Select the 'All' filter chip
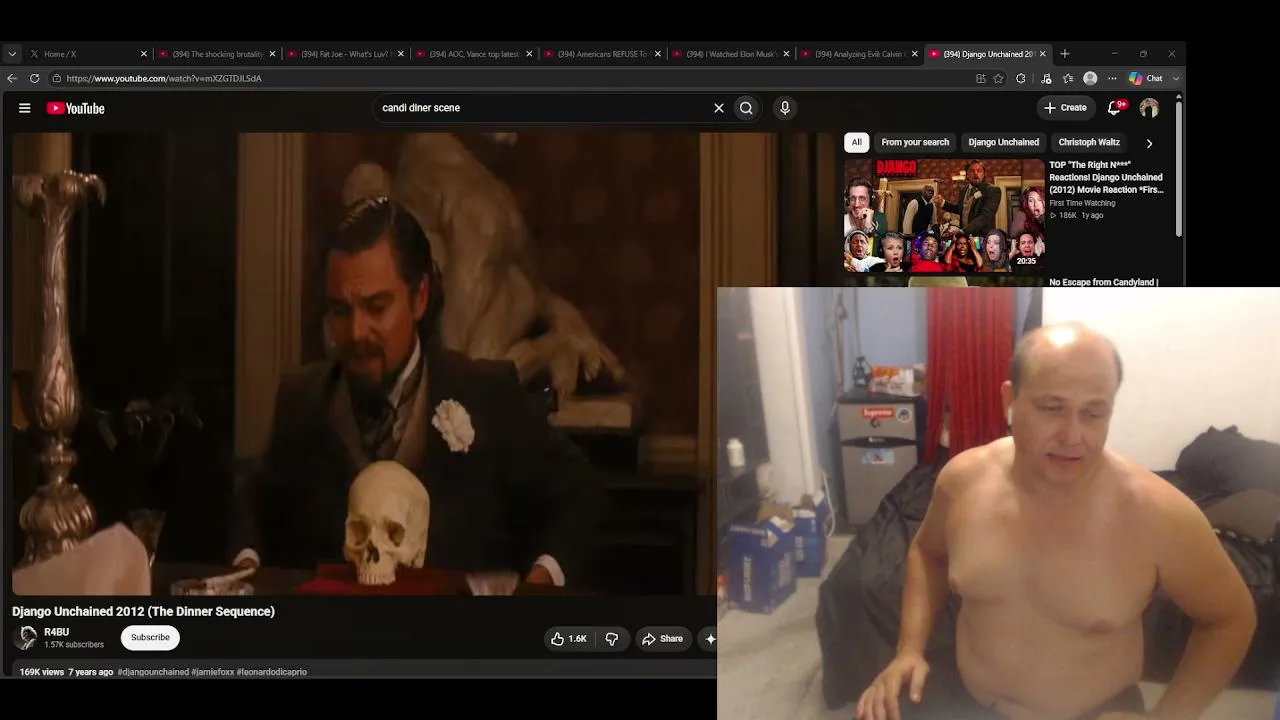The width and height of the screenshot is (1280, 720). [856, 142]
